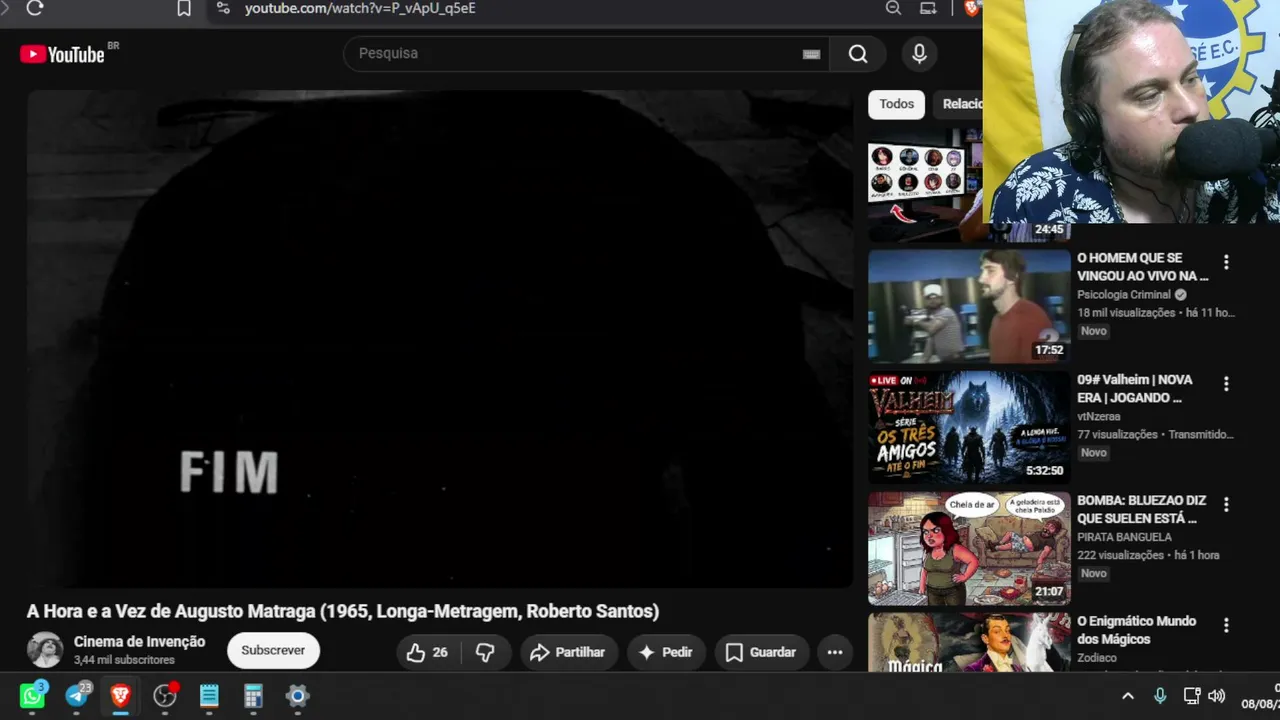Open WhatsApp from the taskbar
The width and height of the screenshot is (1280, 720).
pos(33,696)
